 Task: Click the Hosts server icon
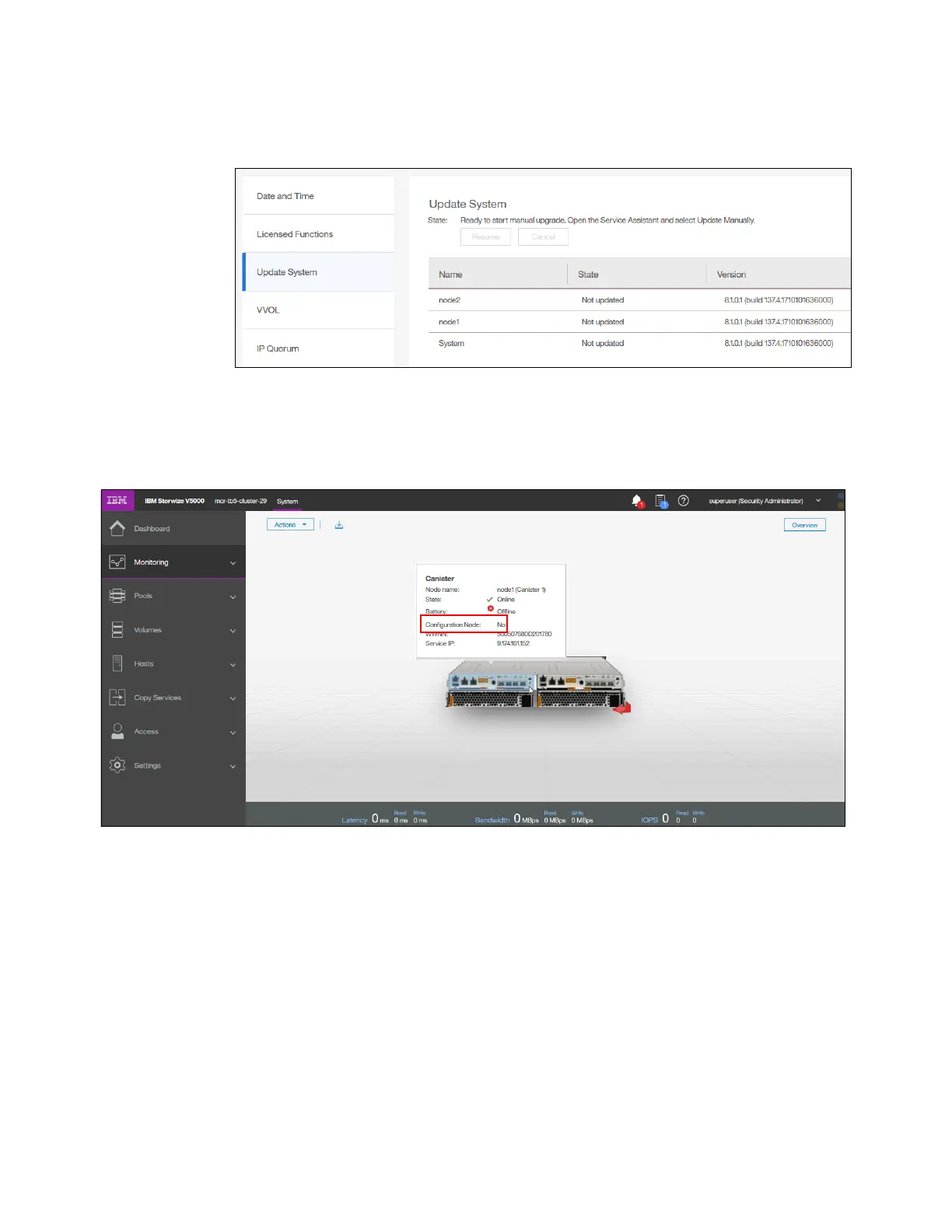pos(117,663)
